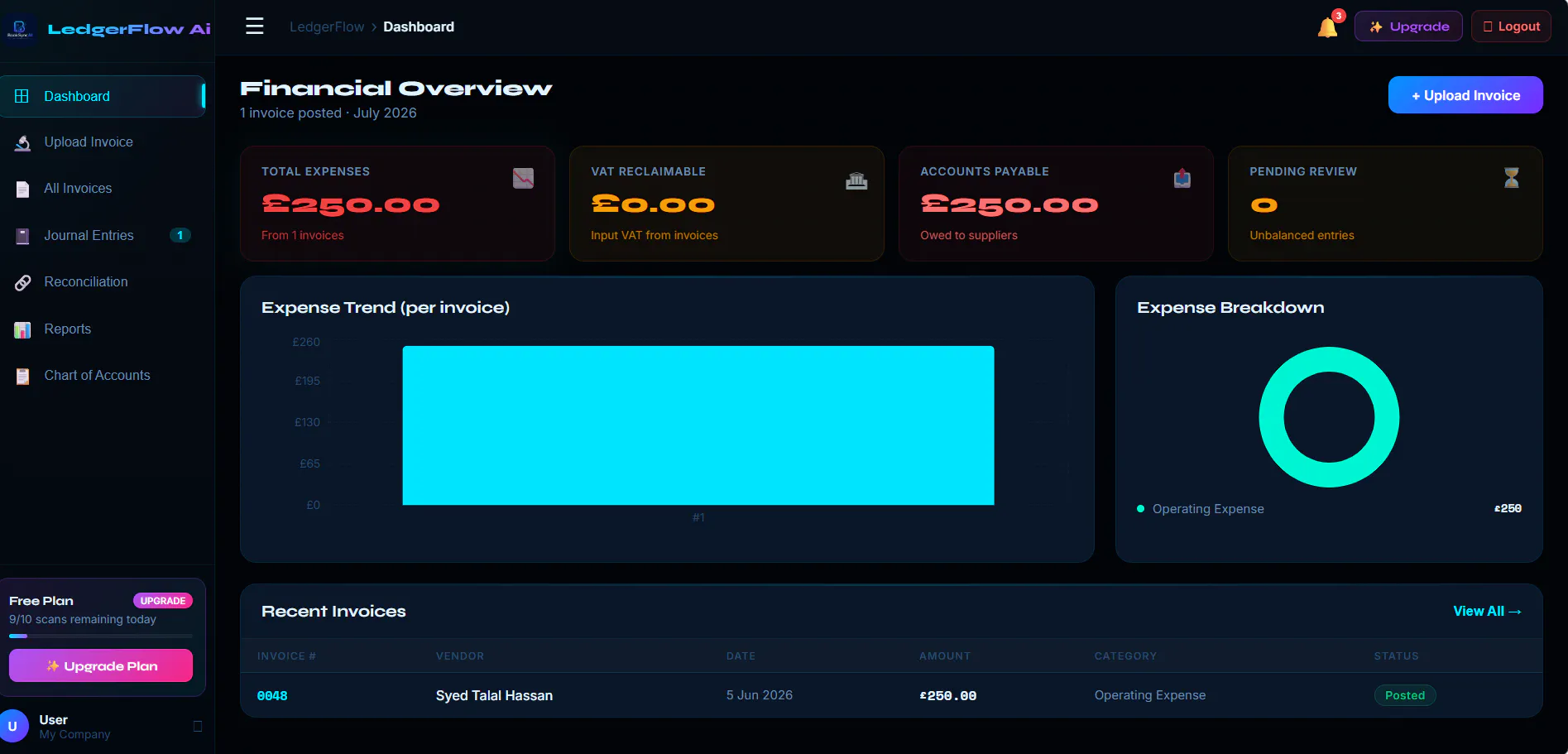
Task: Click the UPGRADE badge on Free Plan
Action: [x=163, y=601]
